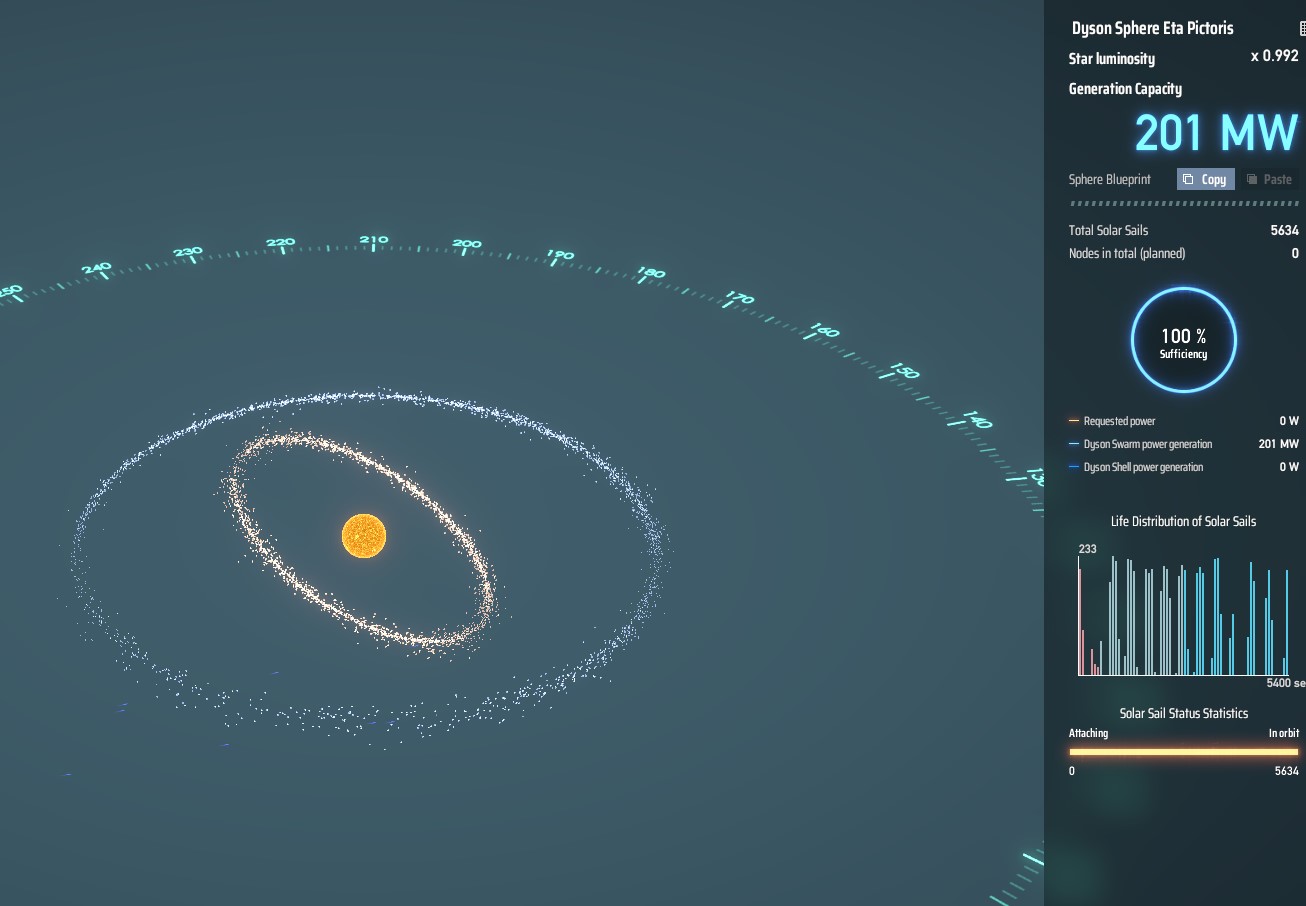Copy the sphere blueprint
Screen dimensions: 1306x906
pyautogui.click(x=1205, y=179)
